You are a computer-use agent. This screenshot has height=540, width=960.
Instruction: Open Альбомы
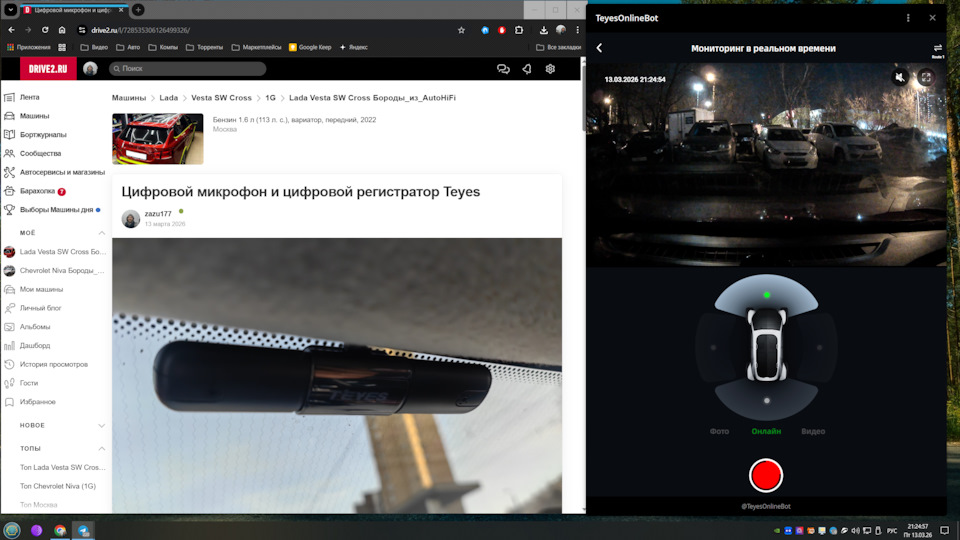tap(35, 327)
